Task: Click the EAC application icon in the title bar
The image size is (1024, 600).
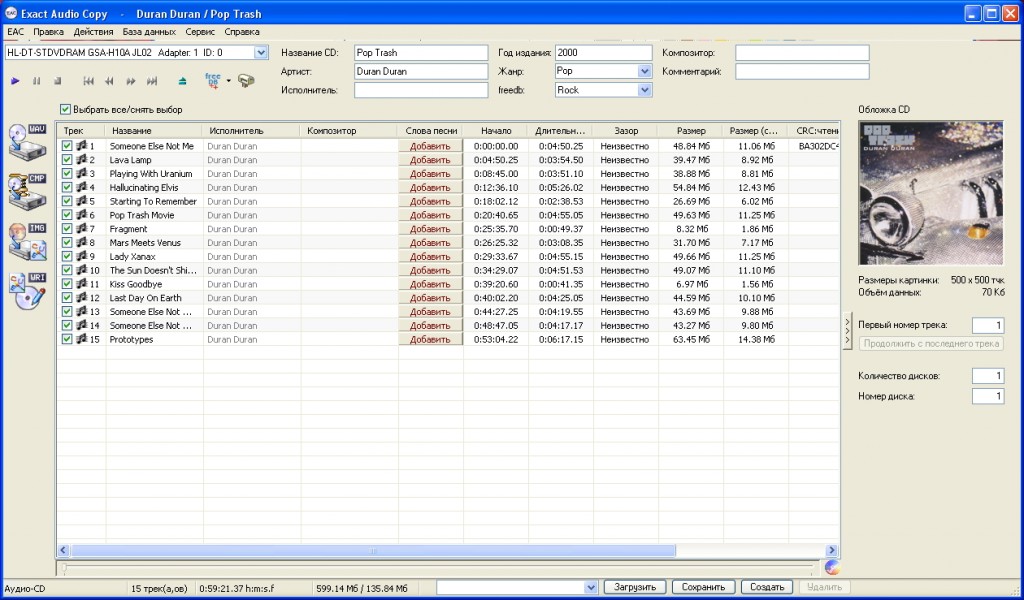Action: click(x=10, y=13)
